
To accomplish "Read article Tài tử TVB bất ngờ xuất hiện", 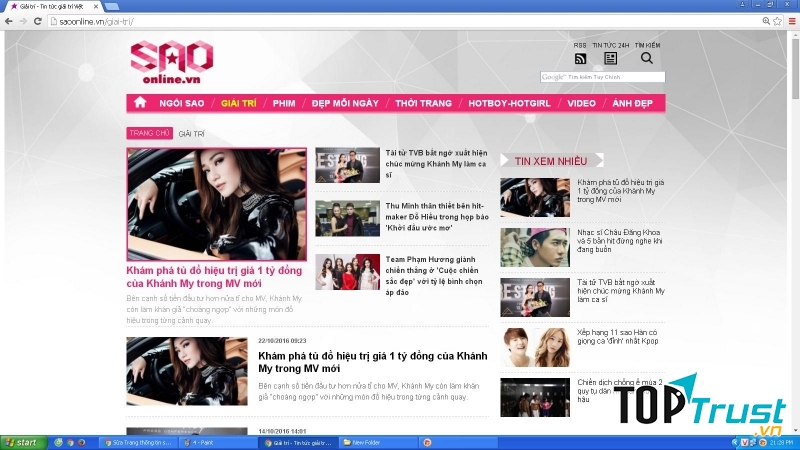I will click(437, 164).
